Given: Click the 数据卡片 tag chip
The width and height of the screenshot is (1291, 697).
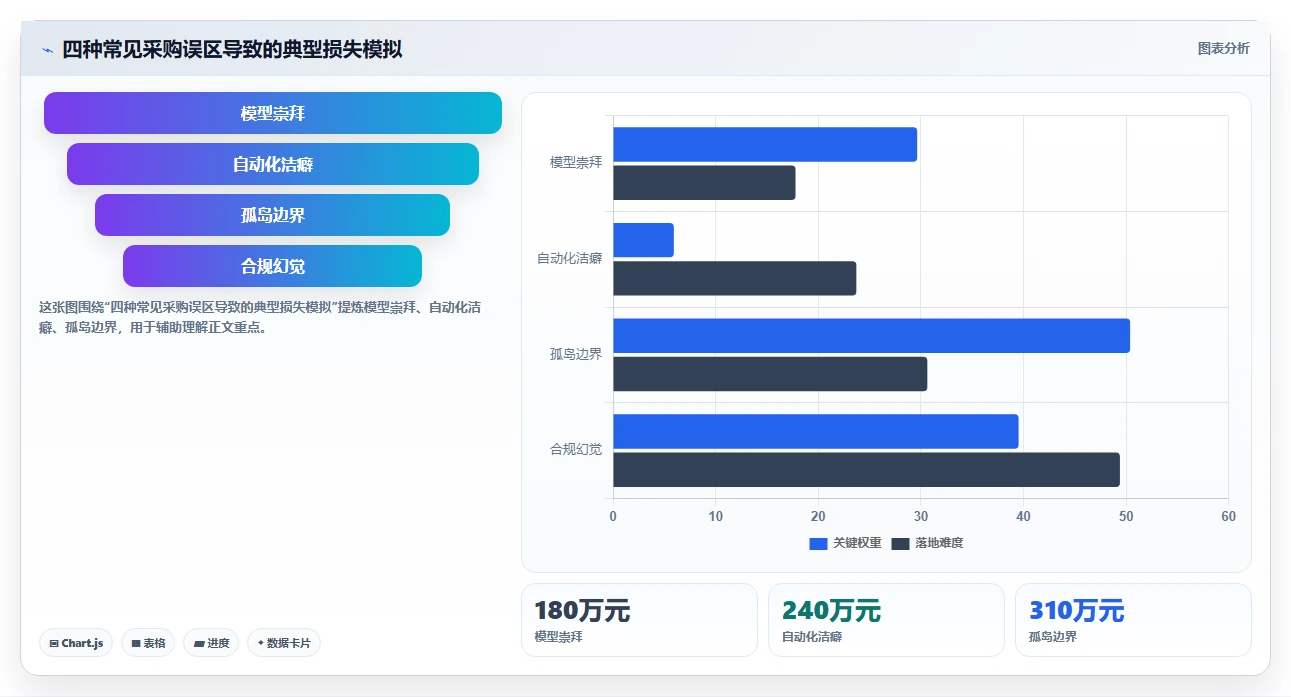Looking at the screenshot, I should [284, 643].
